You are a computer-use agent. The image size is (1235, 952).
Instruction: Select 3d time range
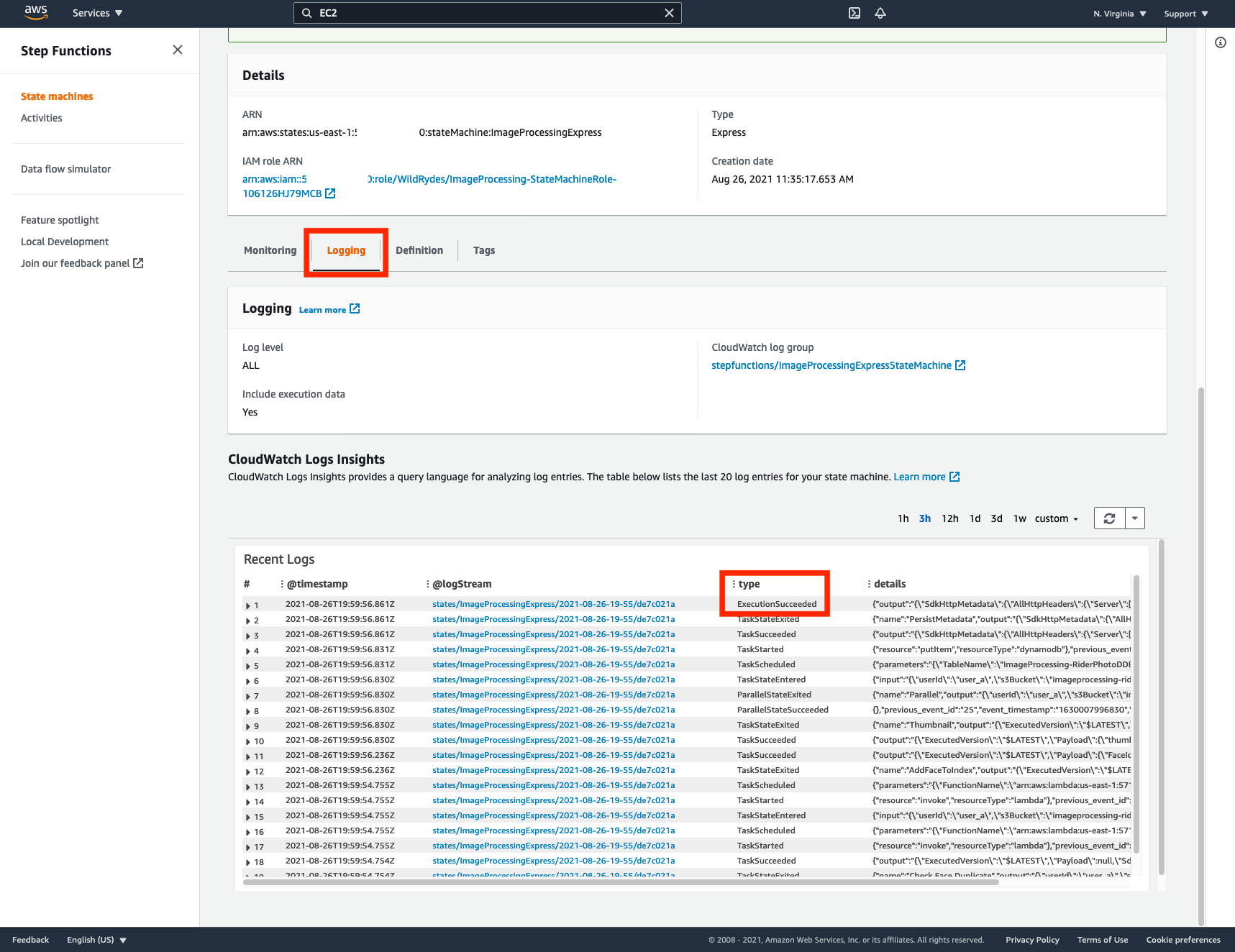tap(996, 518)
